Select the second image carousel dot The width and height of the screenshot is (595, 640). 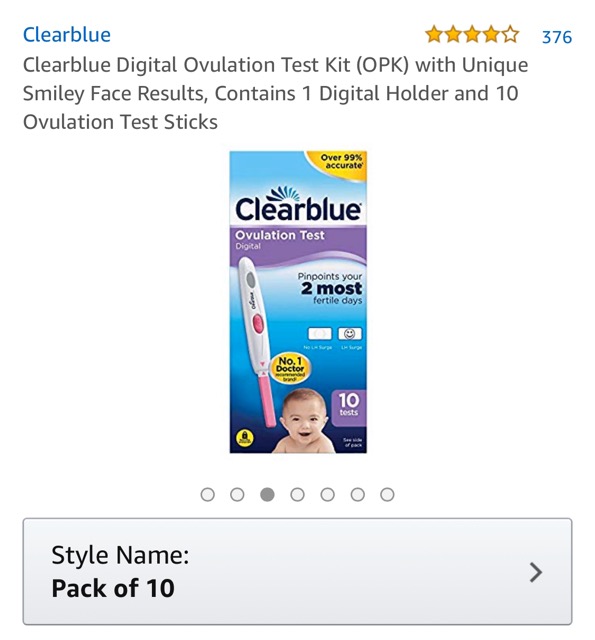[237, 494]
